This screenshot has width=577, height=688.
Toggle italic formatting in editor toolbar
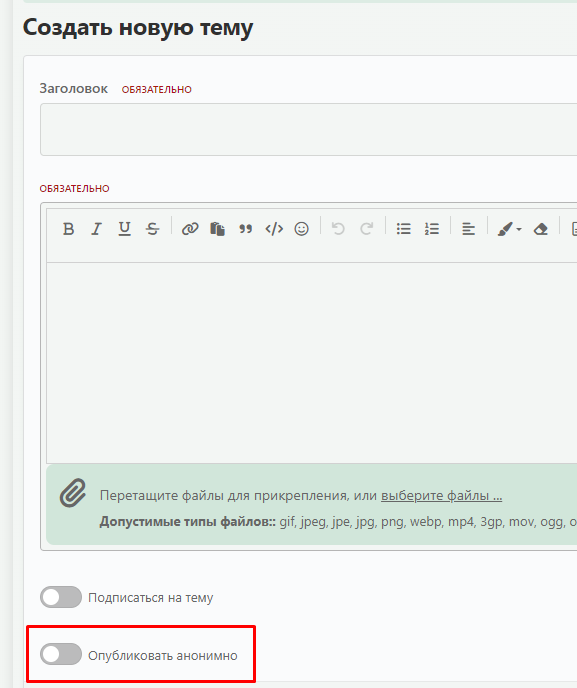(x=96, y=229)
